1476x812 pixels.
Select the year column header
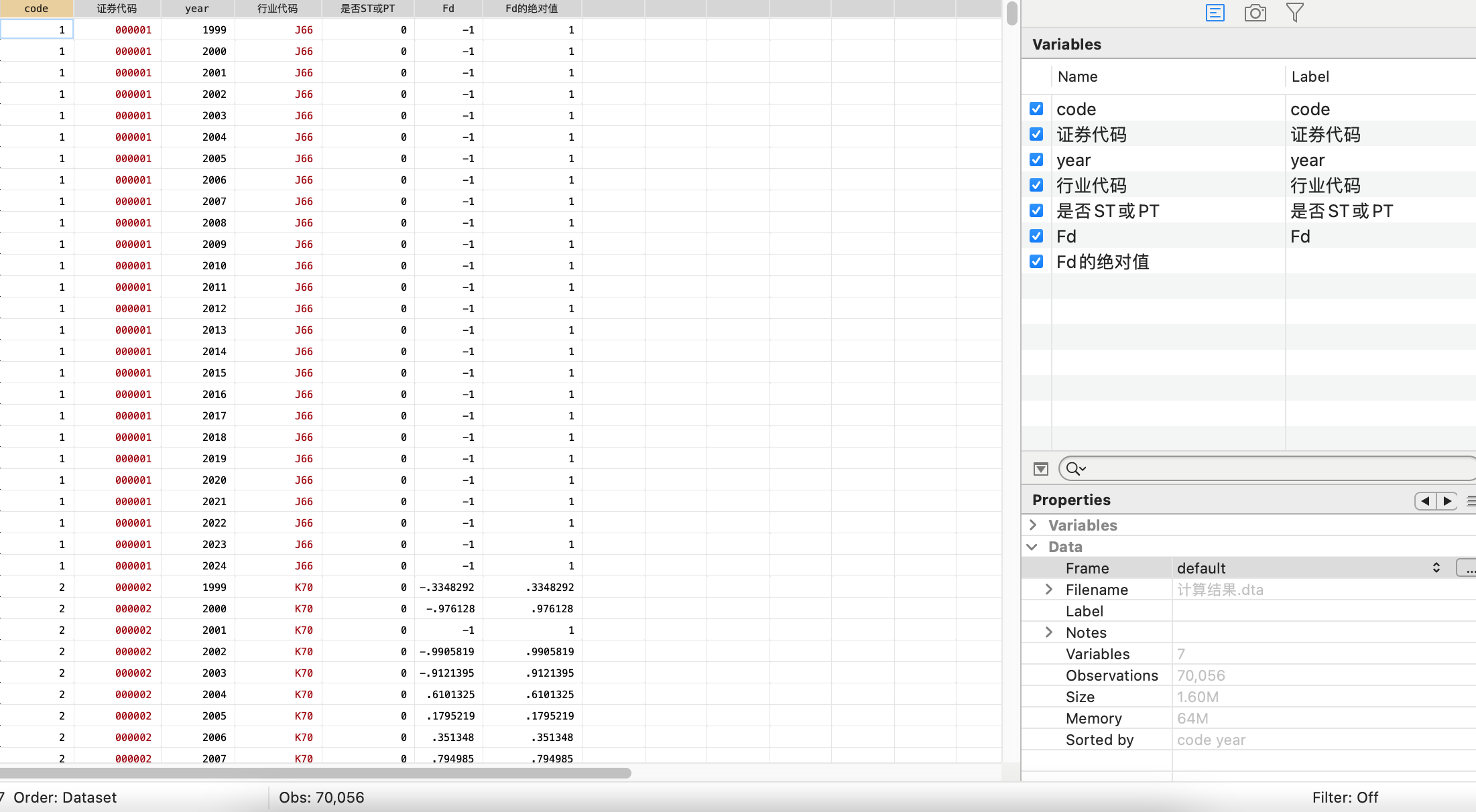(x=197, y=9)
